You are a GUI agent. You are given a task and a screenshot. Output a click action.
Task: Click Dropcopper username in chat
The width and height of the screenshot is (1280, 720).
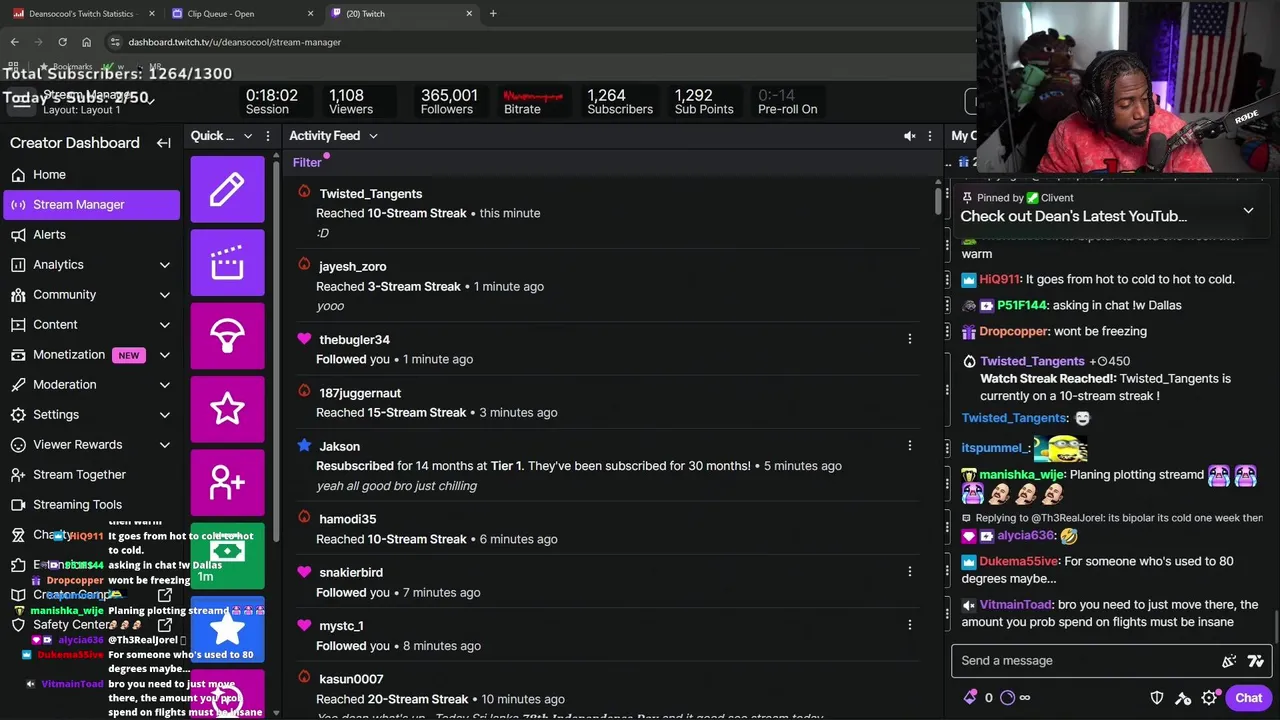[x=1013, y=331]
